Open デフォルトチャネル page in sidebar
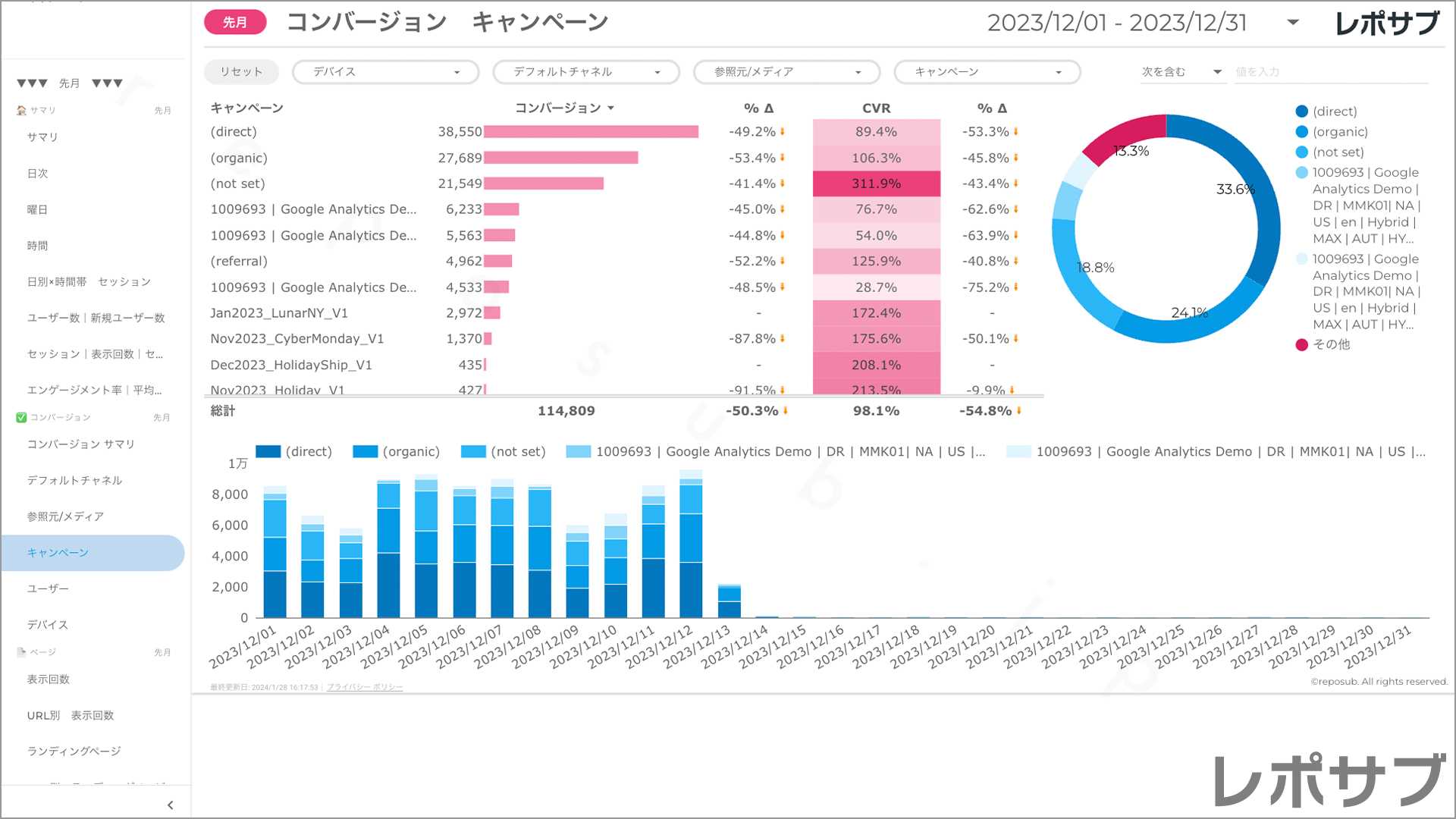Image resolution: width=1456 pixels, height=819 pixels. click(74, 481)
